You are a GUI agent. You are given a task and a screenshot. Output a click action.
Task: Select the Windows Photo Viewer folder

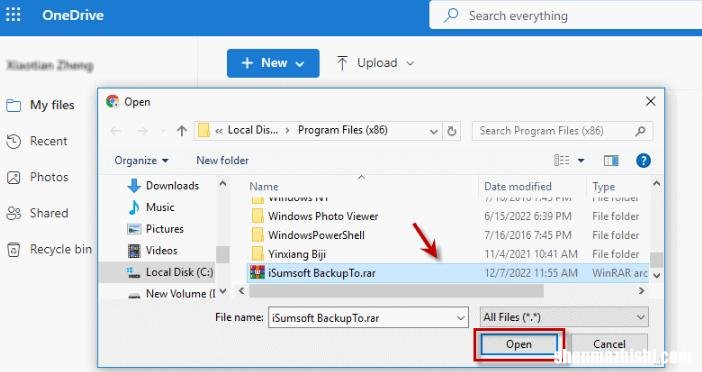pos(323,216)
